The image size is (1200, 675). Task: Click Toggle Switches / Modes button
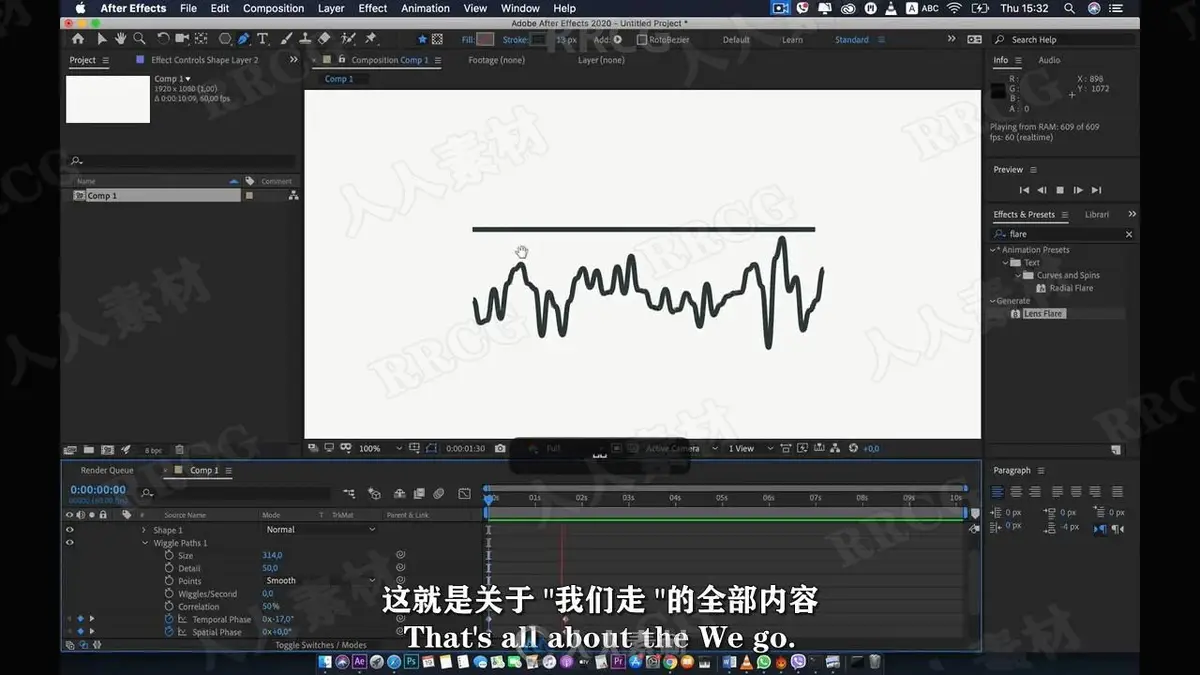[x=321, y=645]
